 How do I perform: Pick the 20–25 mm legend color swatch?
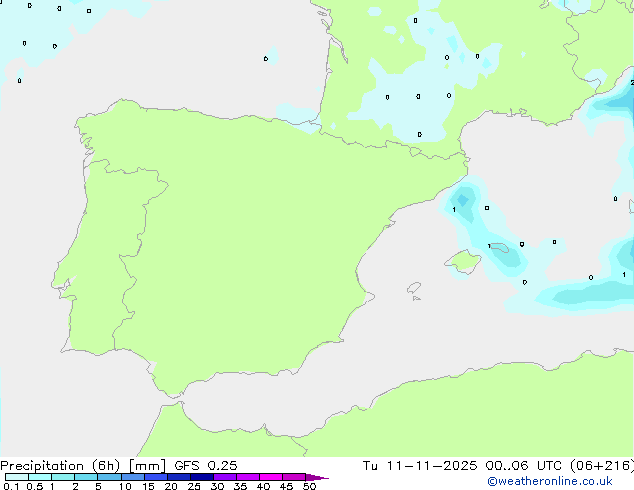click(x=179, y=477)
